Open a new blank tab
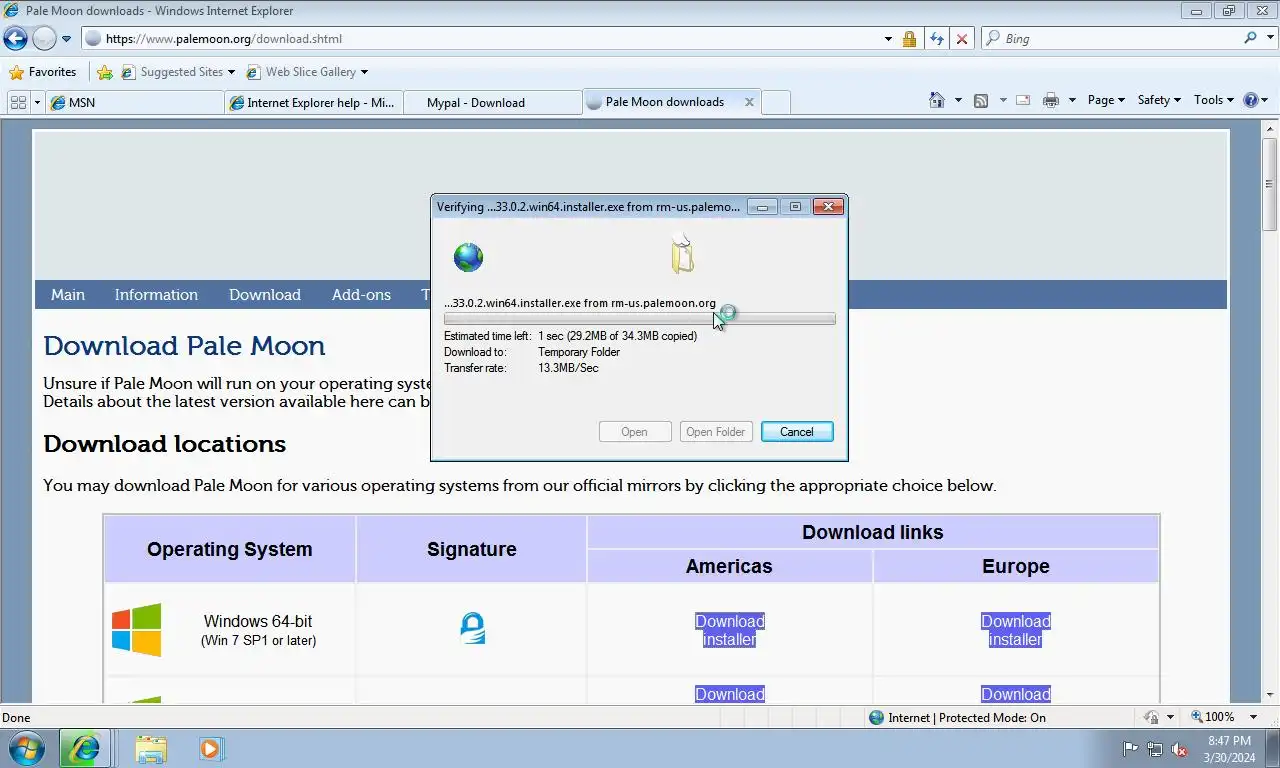1280x768 pixels. coord(776,102)
